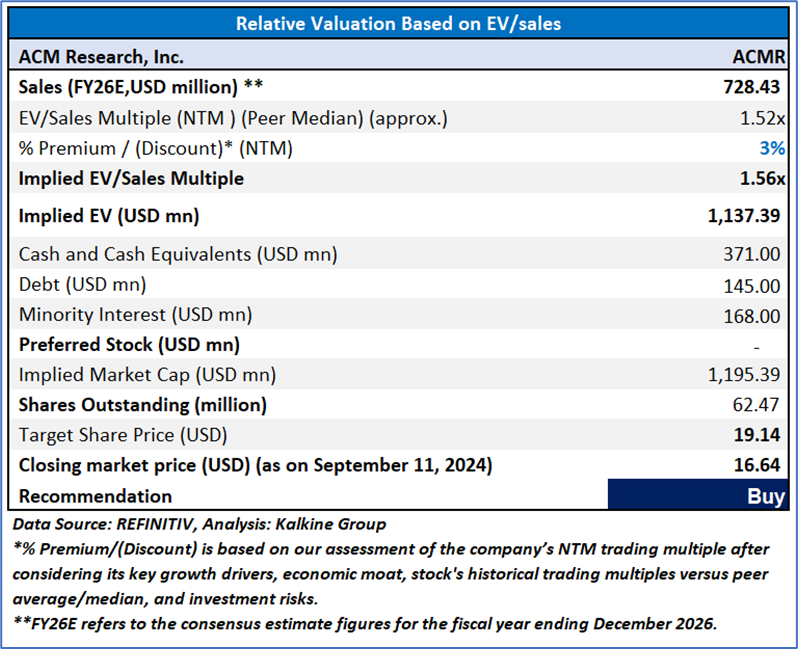Select the 'Closing market price (USD)' label

(255, 465)
